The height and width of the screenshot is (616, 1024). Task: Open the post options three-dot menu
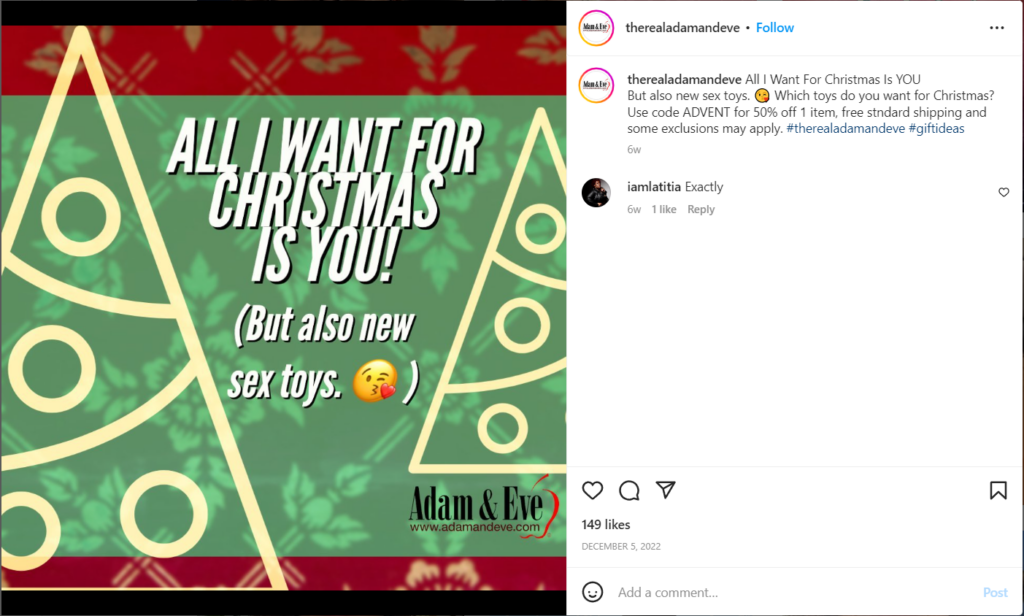click(x=996, y=27)
